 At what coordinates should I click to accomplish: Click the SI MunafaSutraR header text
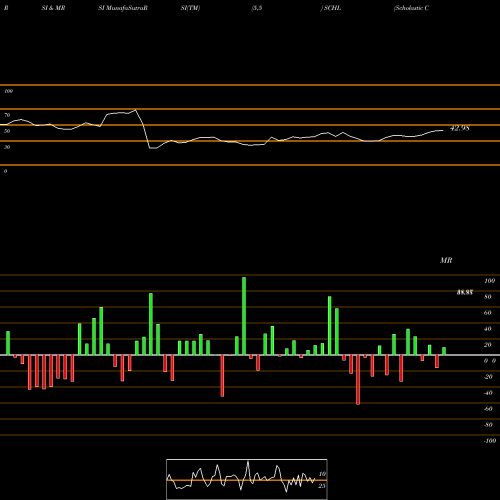(x=123, y=8)
